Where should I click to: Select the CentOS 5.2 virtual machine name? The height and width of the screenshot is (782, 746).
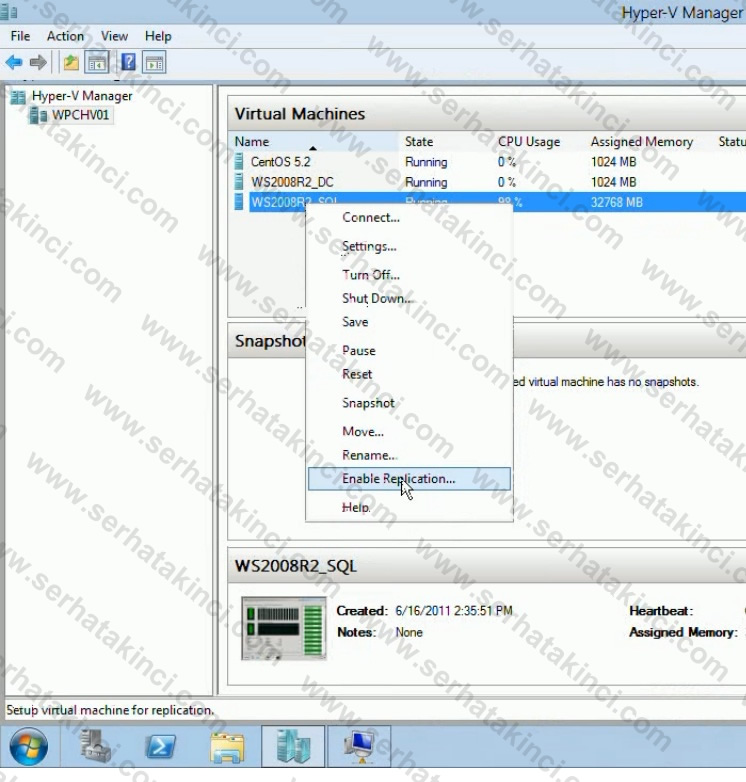pos(280,162)
